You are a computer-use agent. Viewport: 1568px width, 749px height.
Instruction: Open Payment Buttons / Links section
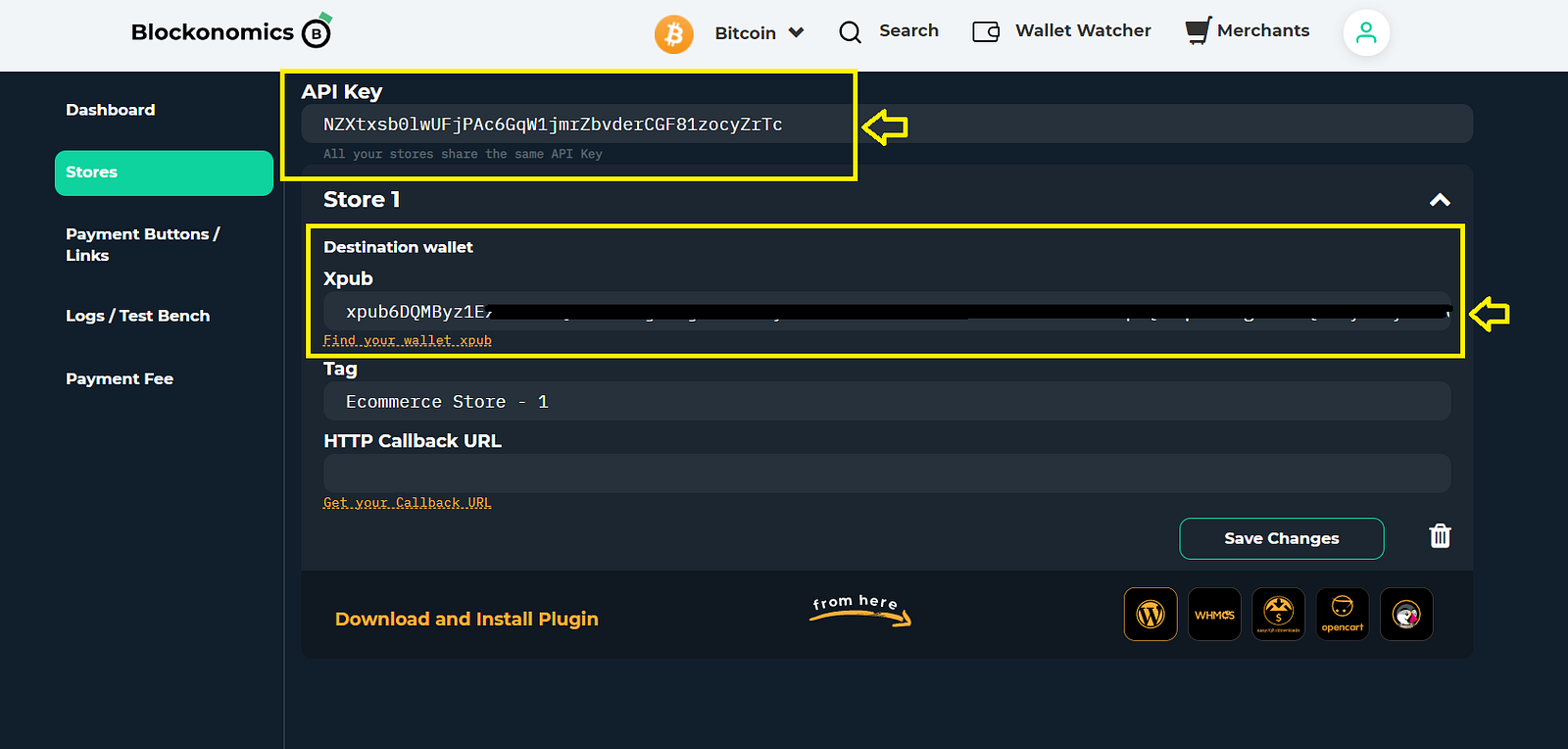click(x=143, y=244)
